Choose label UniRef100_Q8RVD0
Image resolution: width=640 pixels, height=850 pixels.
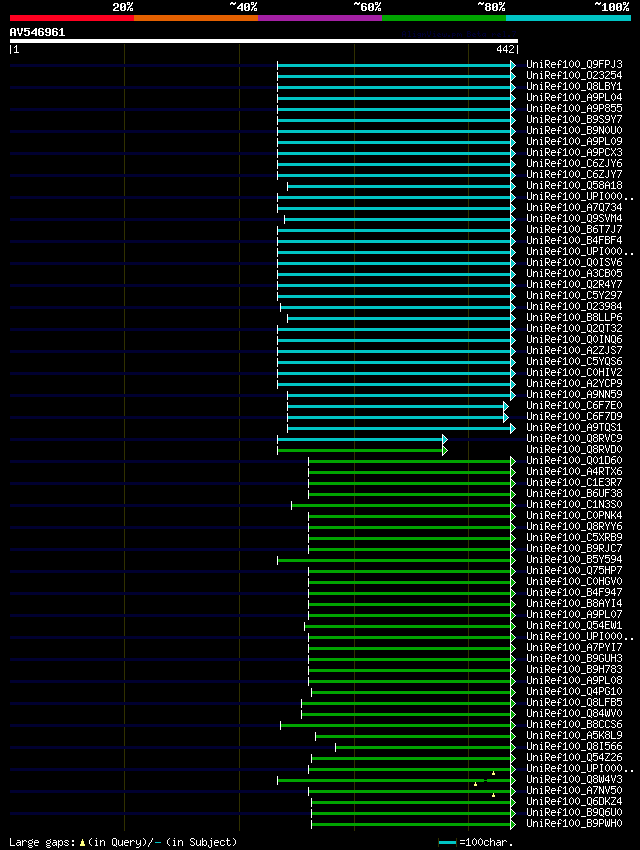click(574, 449)
